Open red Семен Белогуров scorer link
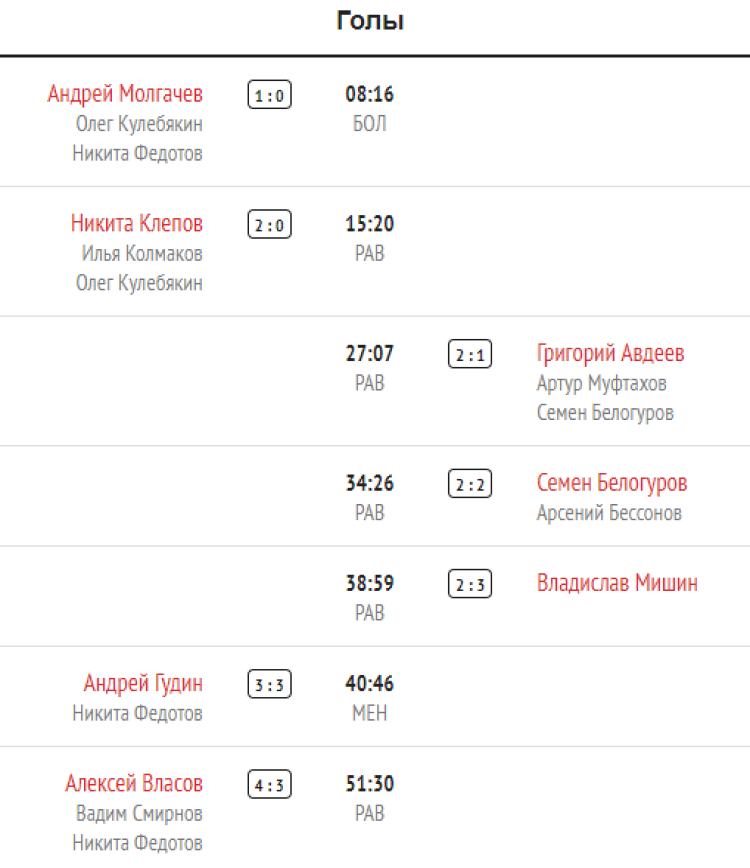750x868 pixels. tap(612, 483)
